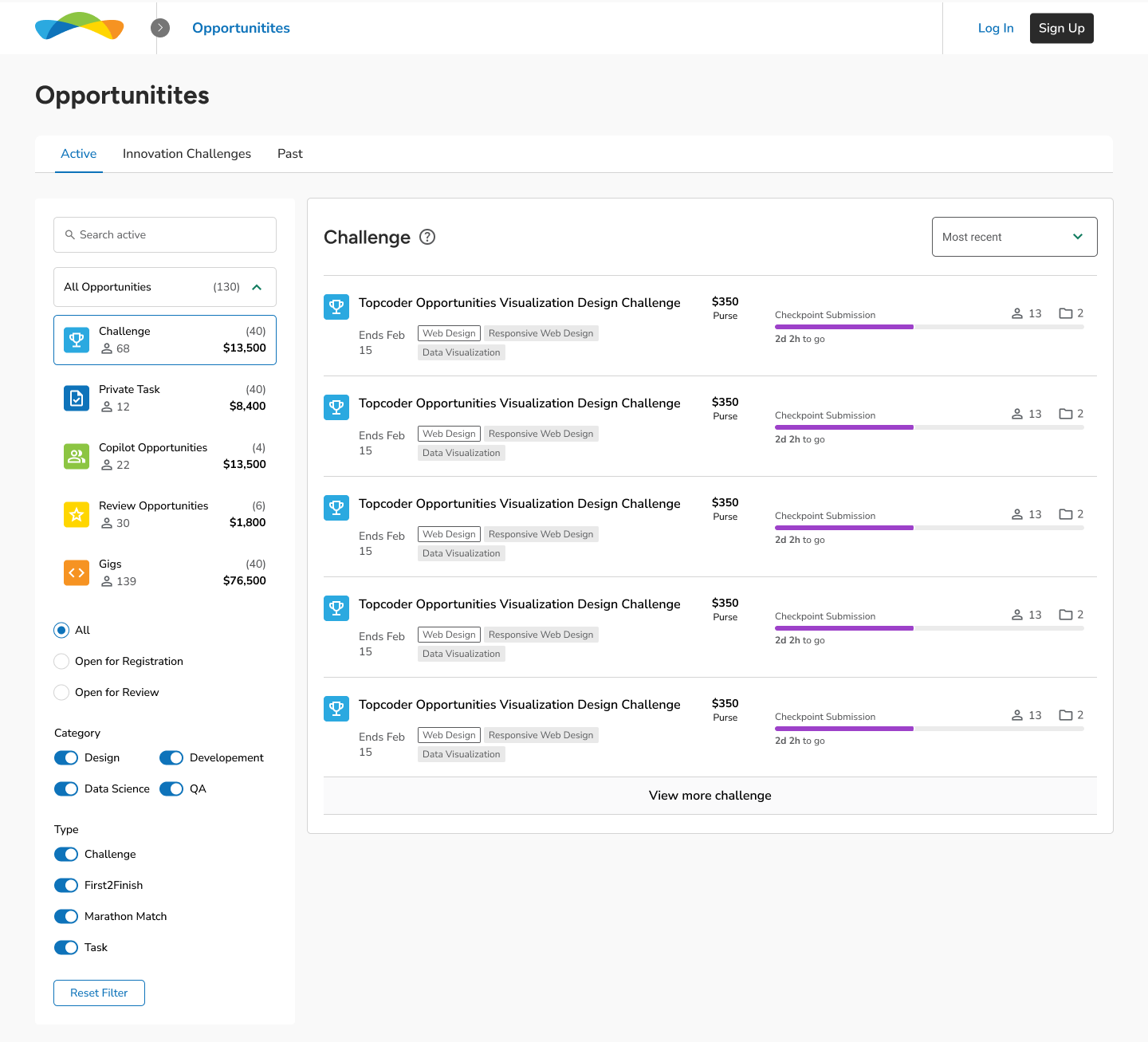Open the Opportunitites breadcrumb link in the header
1148x1042 pixels.
[241, 28]
